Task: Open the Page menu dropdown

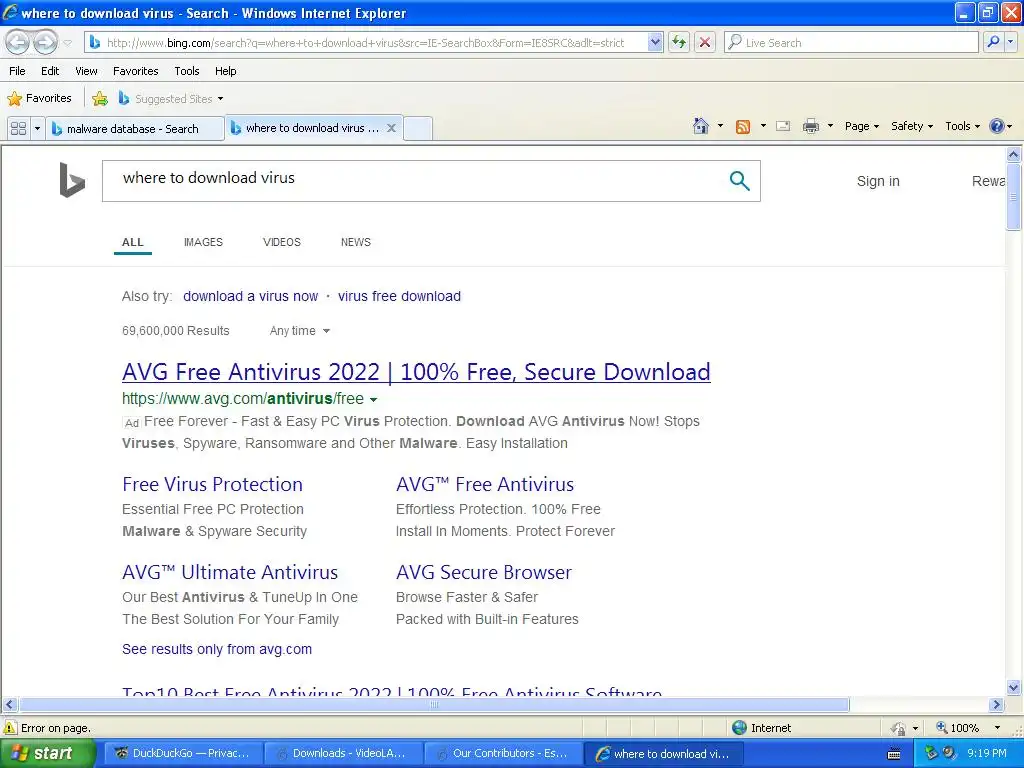Action: pos(862,126)
